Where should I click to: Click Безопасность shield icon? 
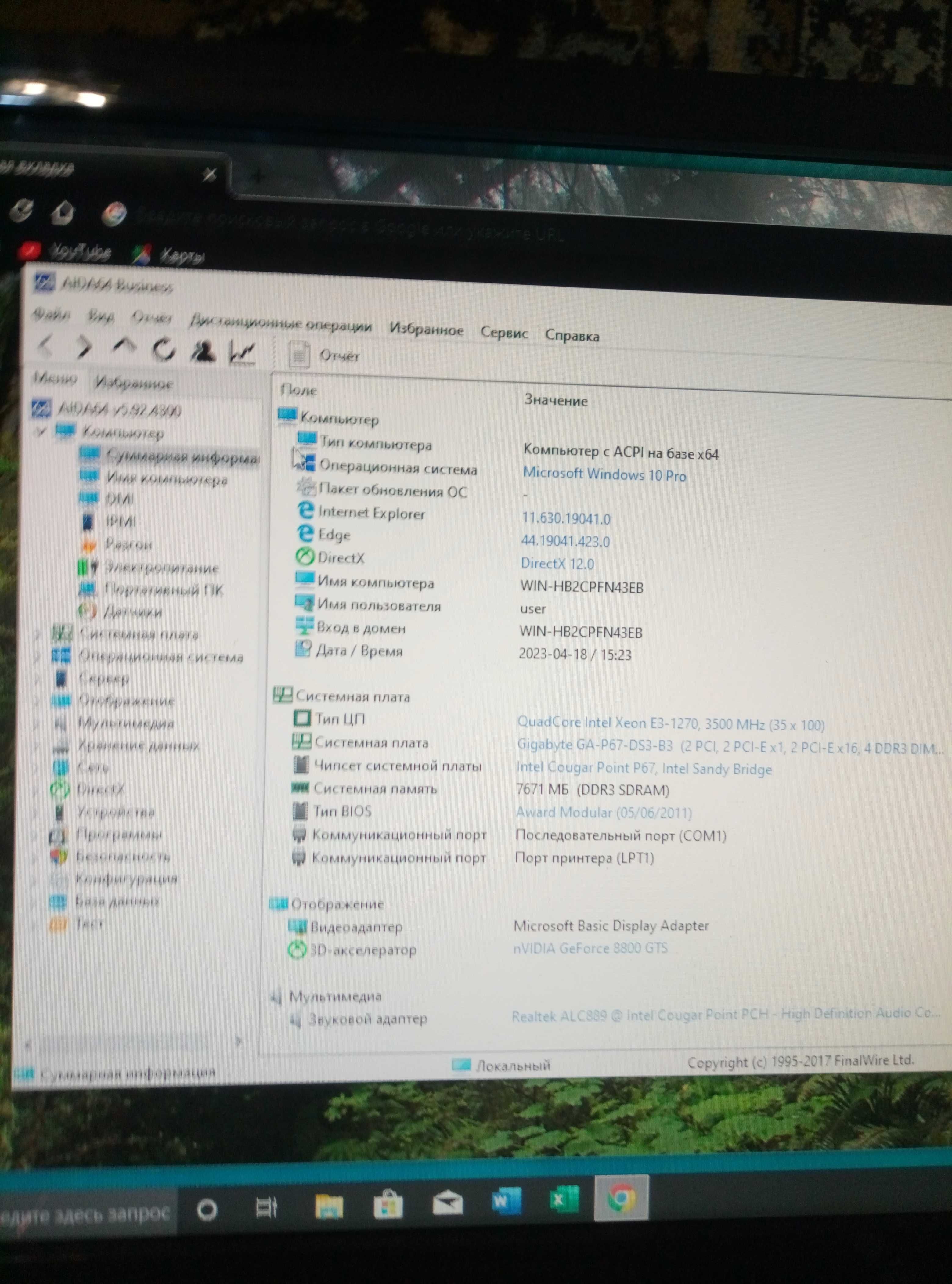click(58, 857)
